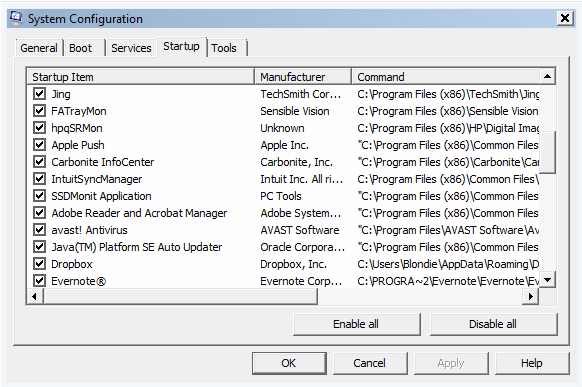Click manufacturer 'Oracle Corpora...' cell
582x387 pixels.
tap(303, 247)
